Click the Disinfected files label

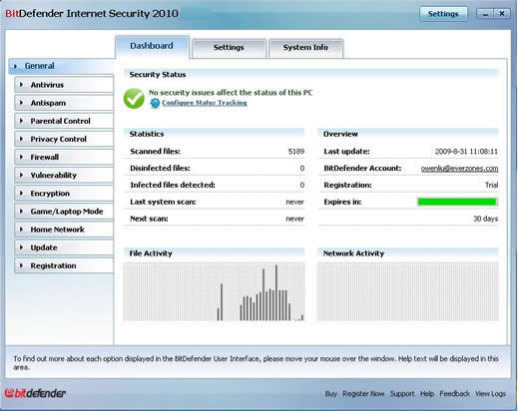point(160,168)
